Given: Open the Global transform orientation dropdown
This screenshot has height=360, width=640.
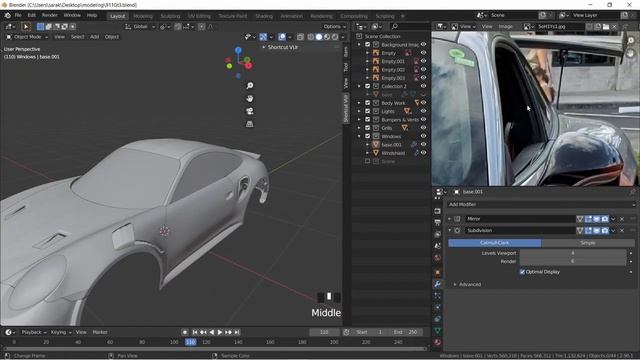Looking at the screenshot, I should tap(140, 27).
